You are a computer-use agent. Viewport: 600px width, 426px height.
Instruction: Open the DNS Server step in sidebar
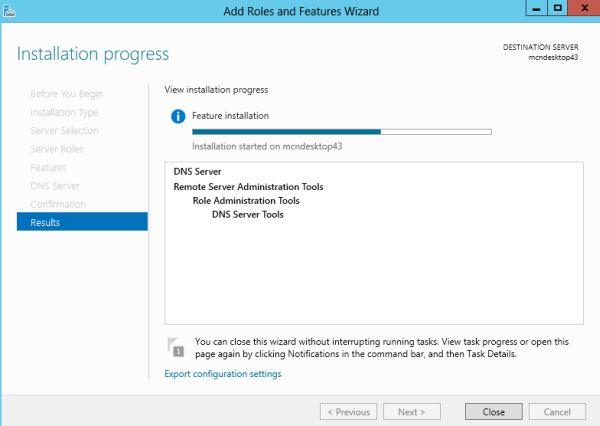tap(55, 186)
